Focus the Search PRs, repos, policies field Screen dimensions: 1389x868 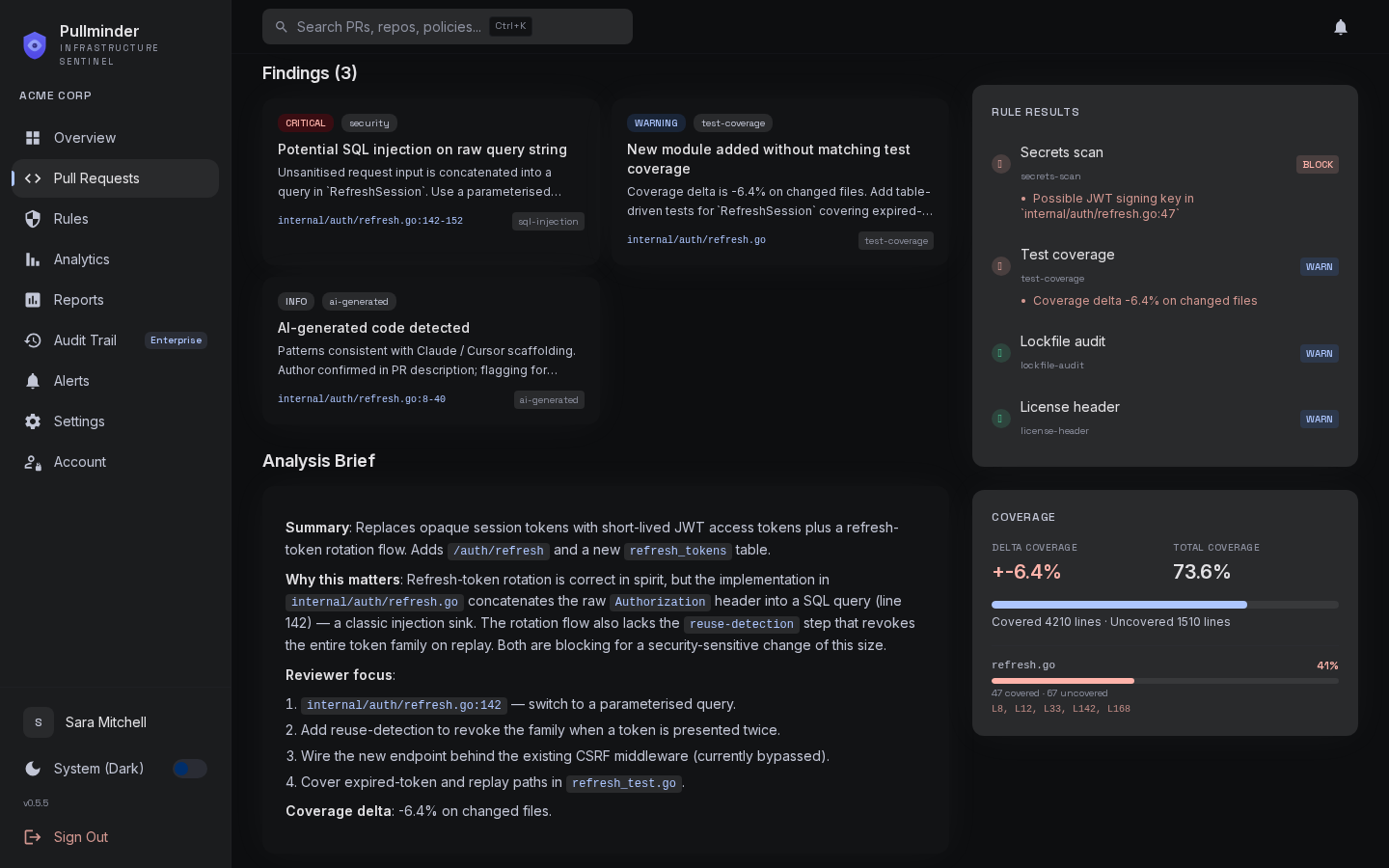coord(448,27)
